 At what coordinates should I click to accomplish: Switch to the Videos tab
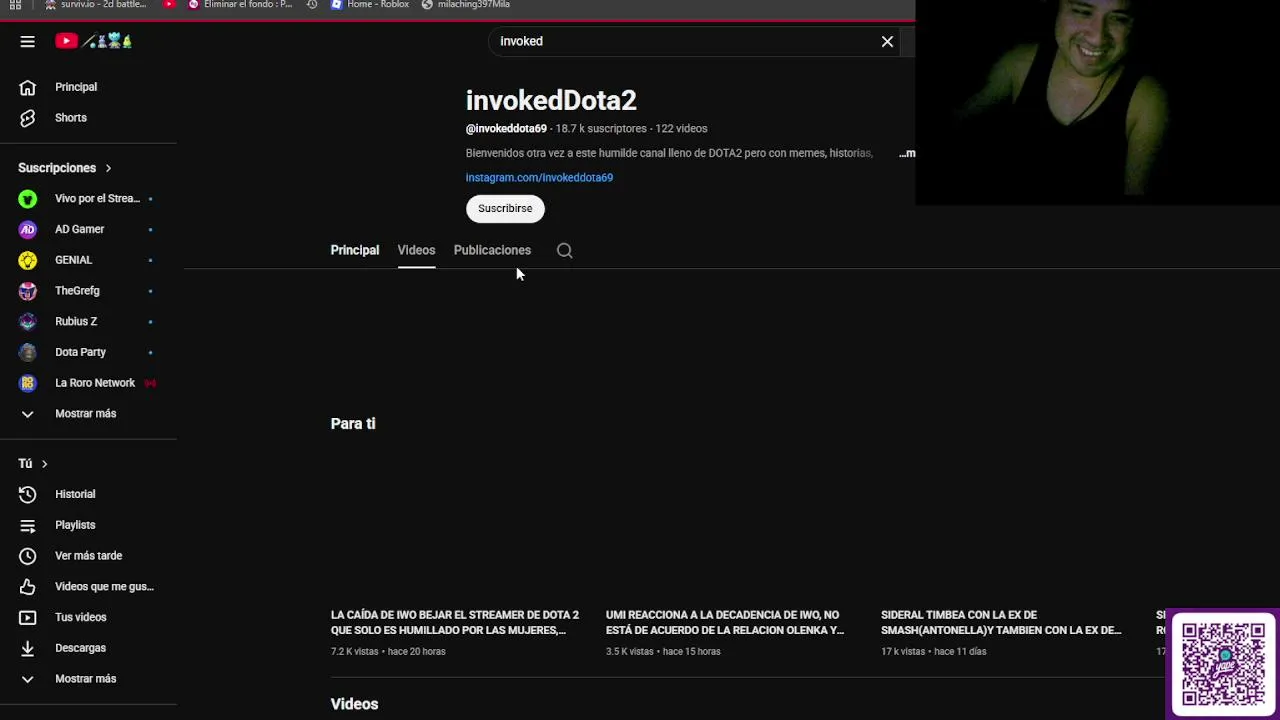point(416,250)
